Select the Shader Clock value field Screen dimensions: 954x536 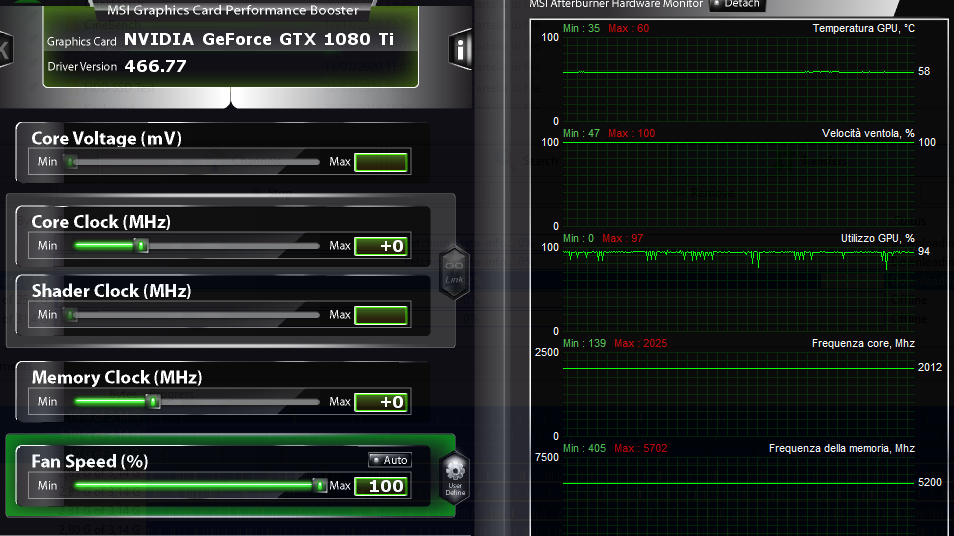pyautogui.click(x=381, y=315)
